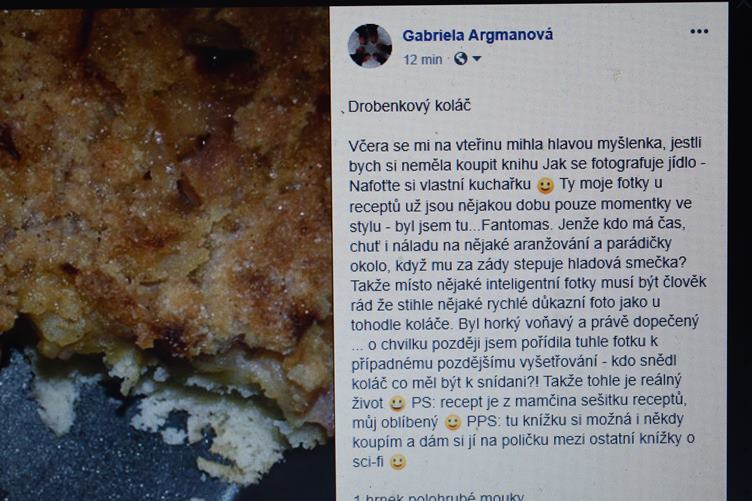Click the smiley emoji after sci-fi
The height and width of the screenshot is (501, 752).
(398, 462)
